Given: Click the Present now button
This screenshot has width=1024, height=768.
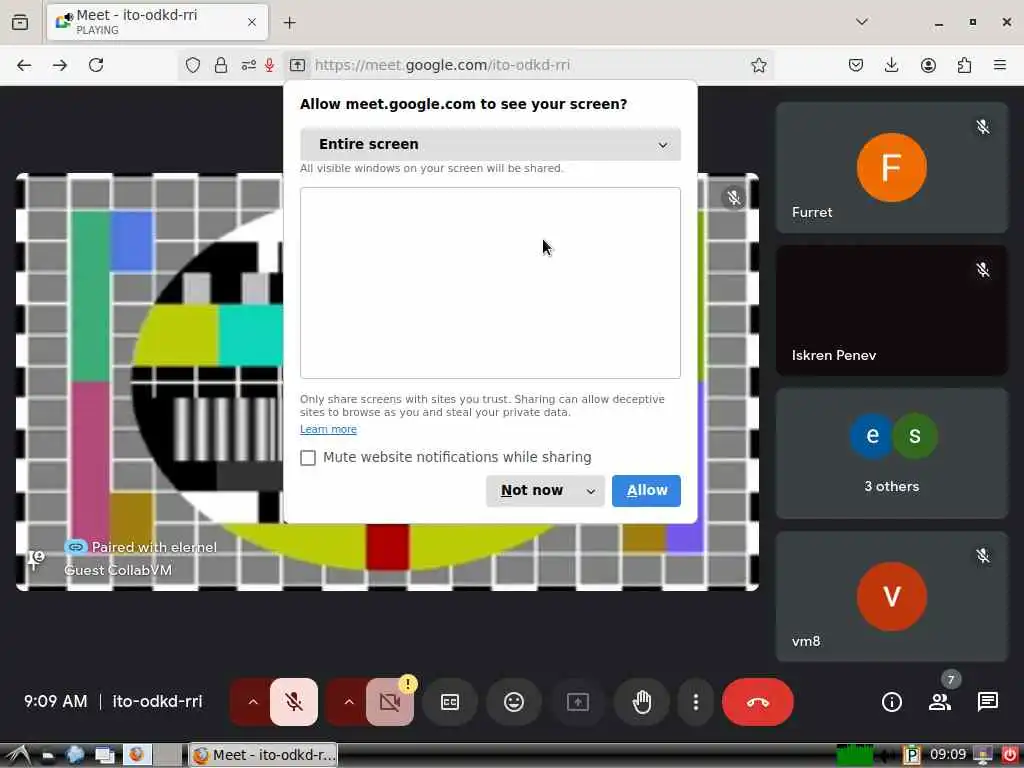Looking at the screenshot, I should (x=578, y=702).
